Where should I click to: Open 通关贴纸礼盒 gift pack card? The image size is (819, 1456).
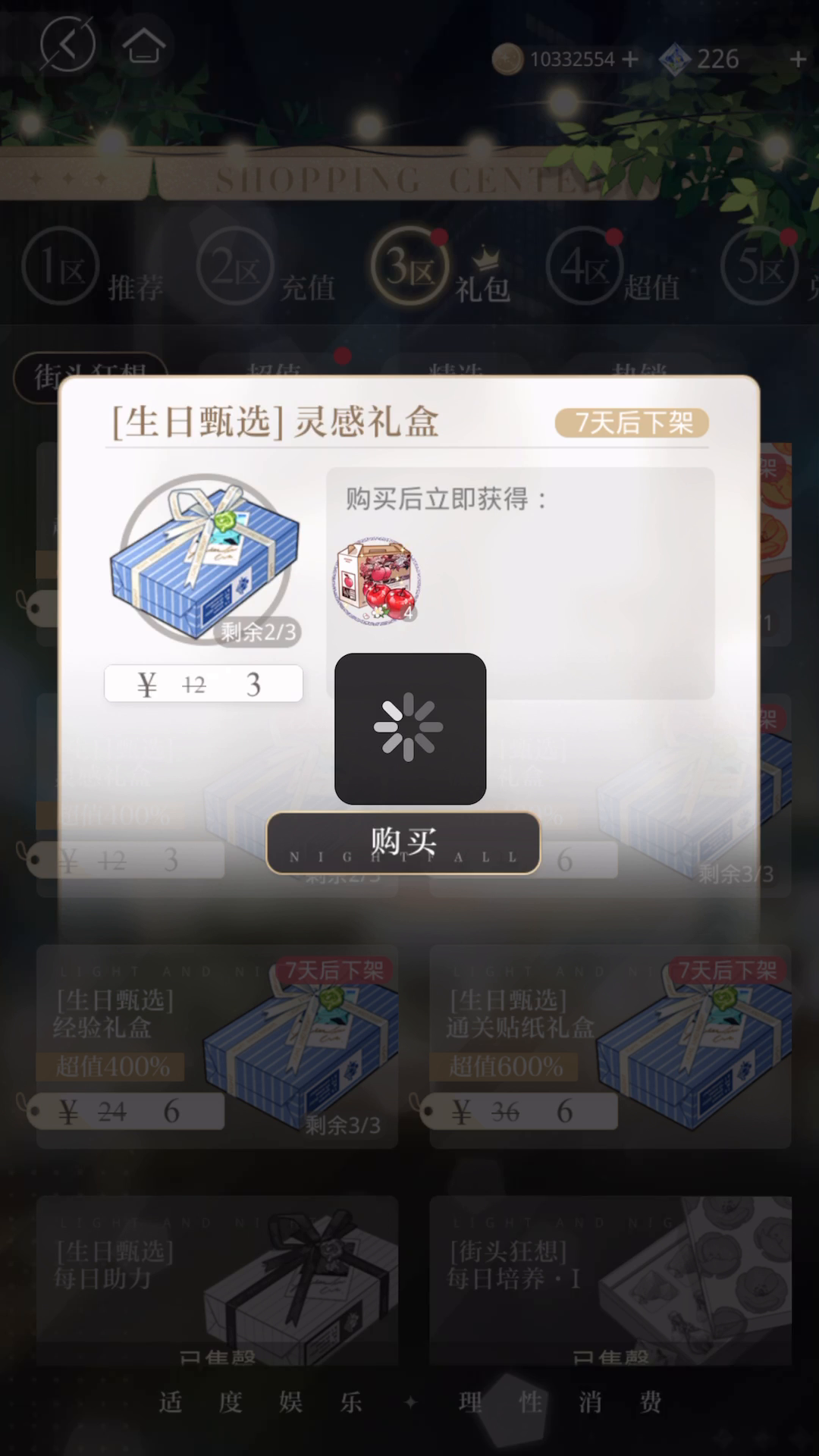610,1046
